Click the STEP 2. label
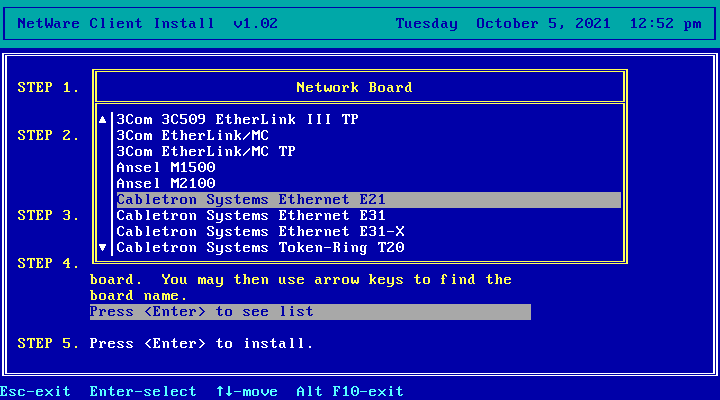This screenshot has height=400, width=720. [48, 135]
